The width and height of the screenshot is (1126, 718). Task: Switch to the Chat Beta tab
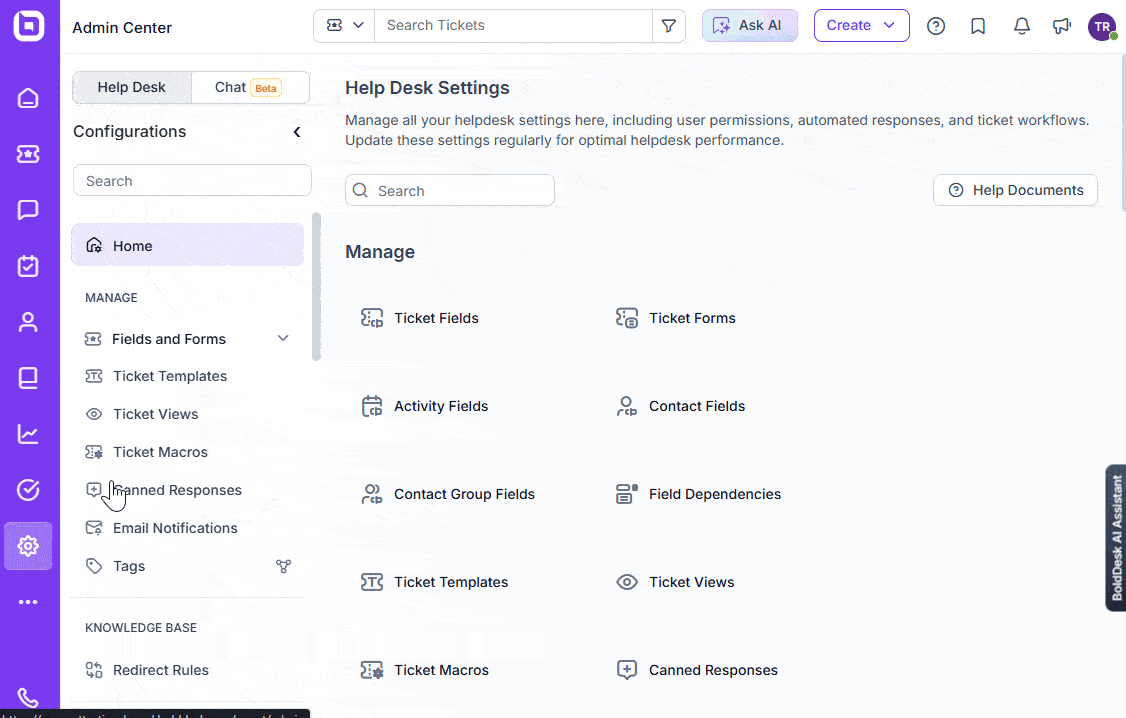(x=250, y=87)
